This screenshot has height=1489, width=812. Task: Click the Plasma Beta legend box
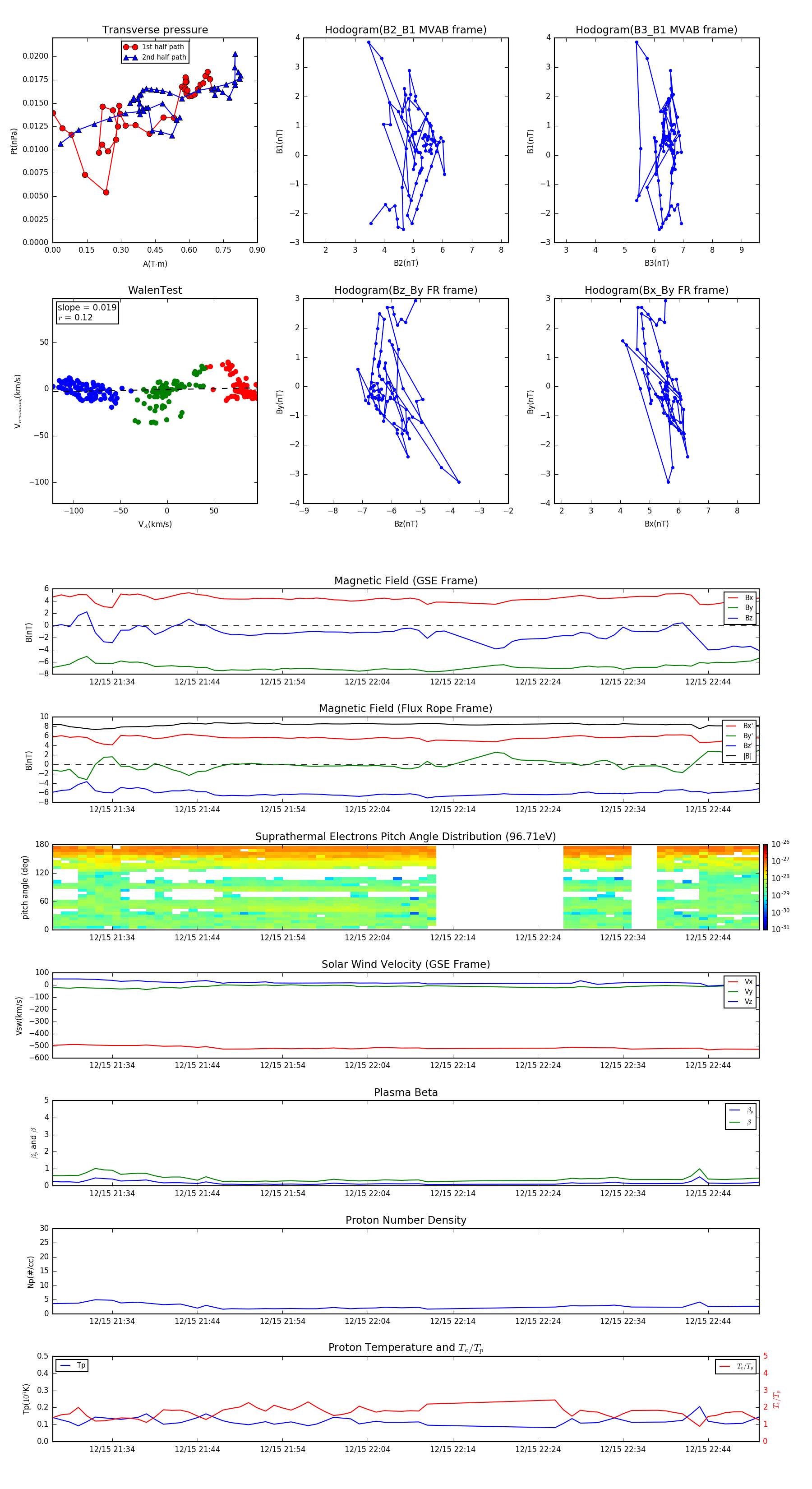coord(741,1117)
